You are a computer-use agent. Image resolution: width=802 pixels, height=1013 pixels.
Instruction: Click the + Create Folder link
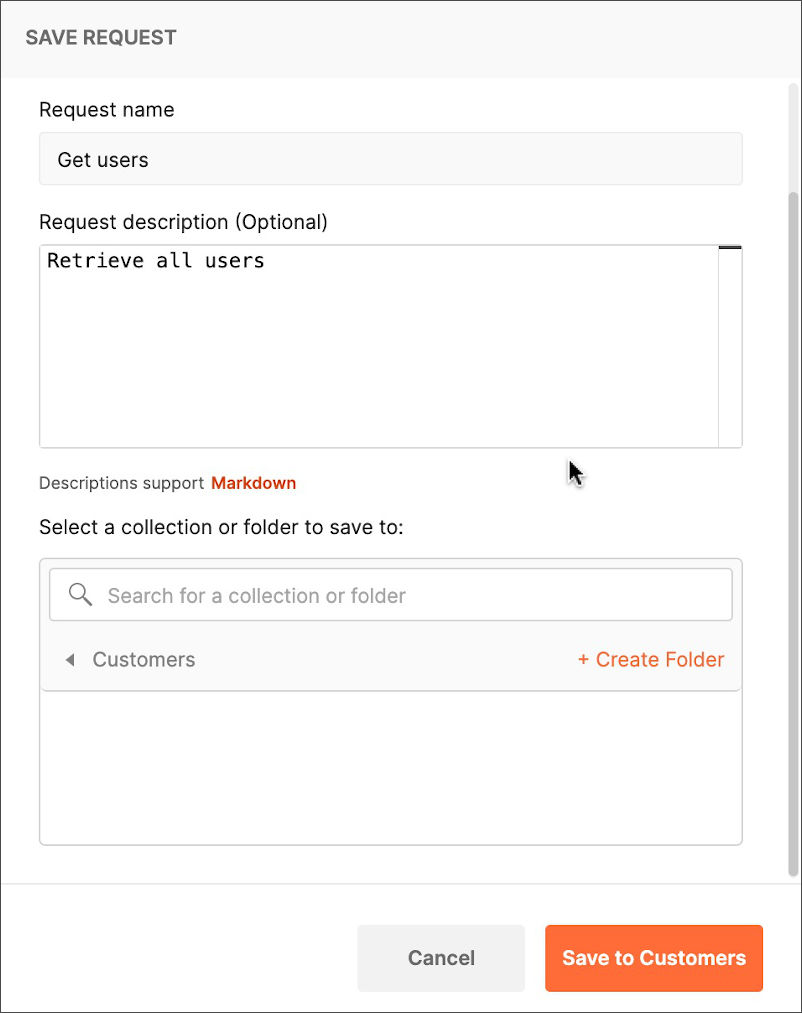[651, 660]
